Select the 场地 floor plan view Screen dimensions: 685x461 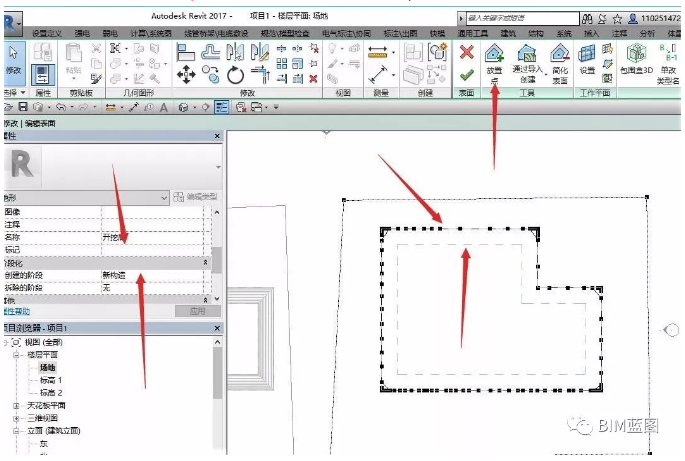point(48,367)
